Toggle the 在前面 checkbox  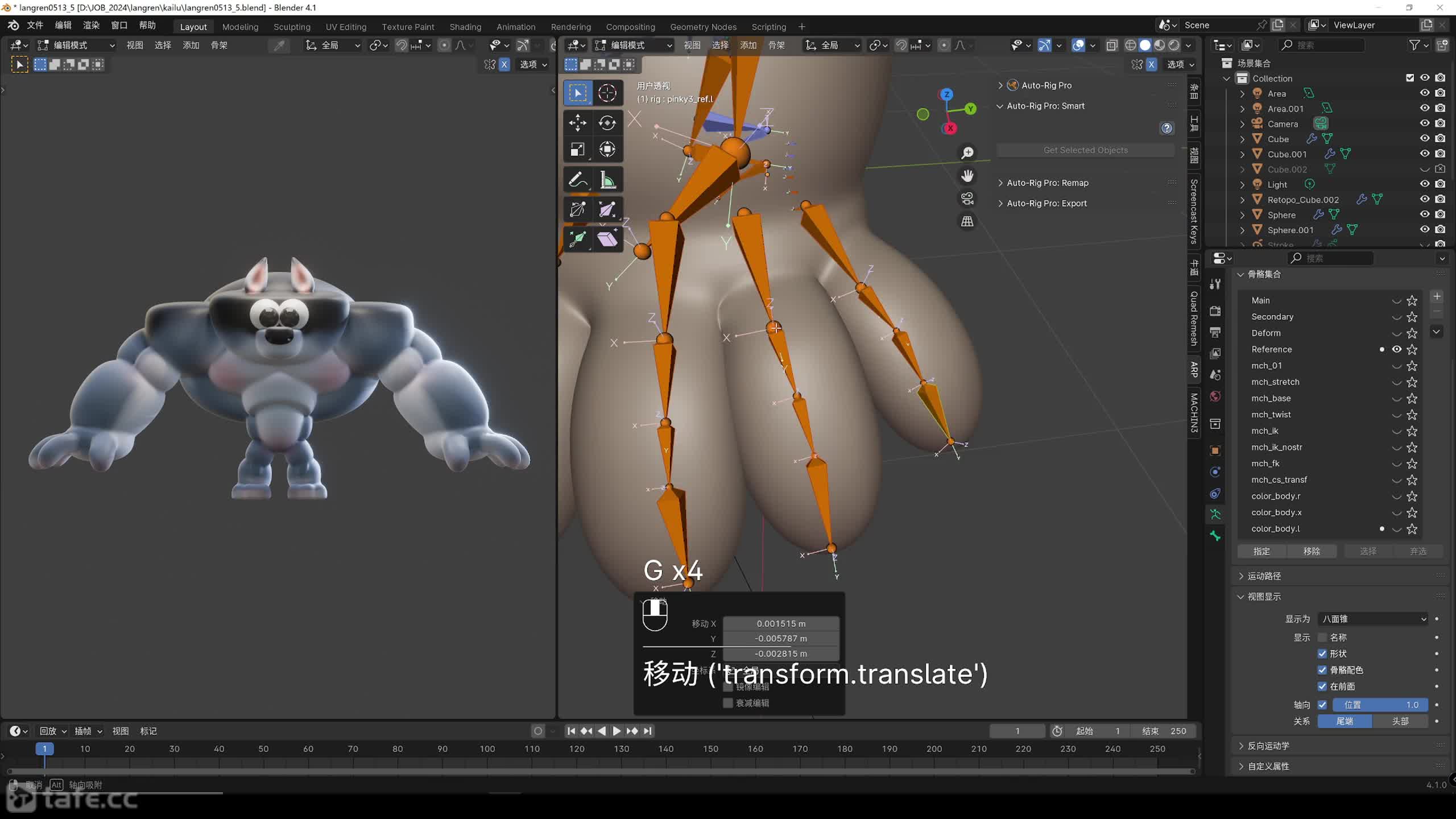(1322, 686)
